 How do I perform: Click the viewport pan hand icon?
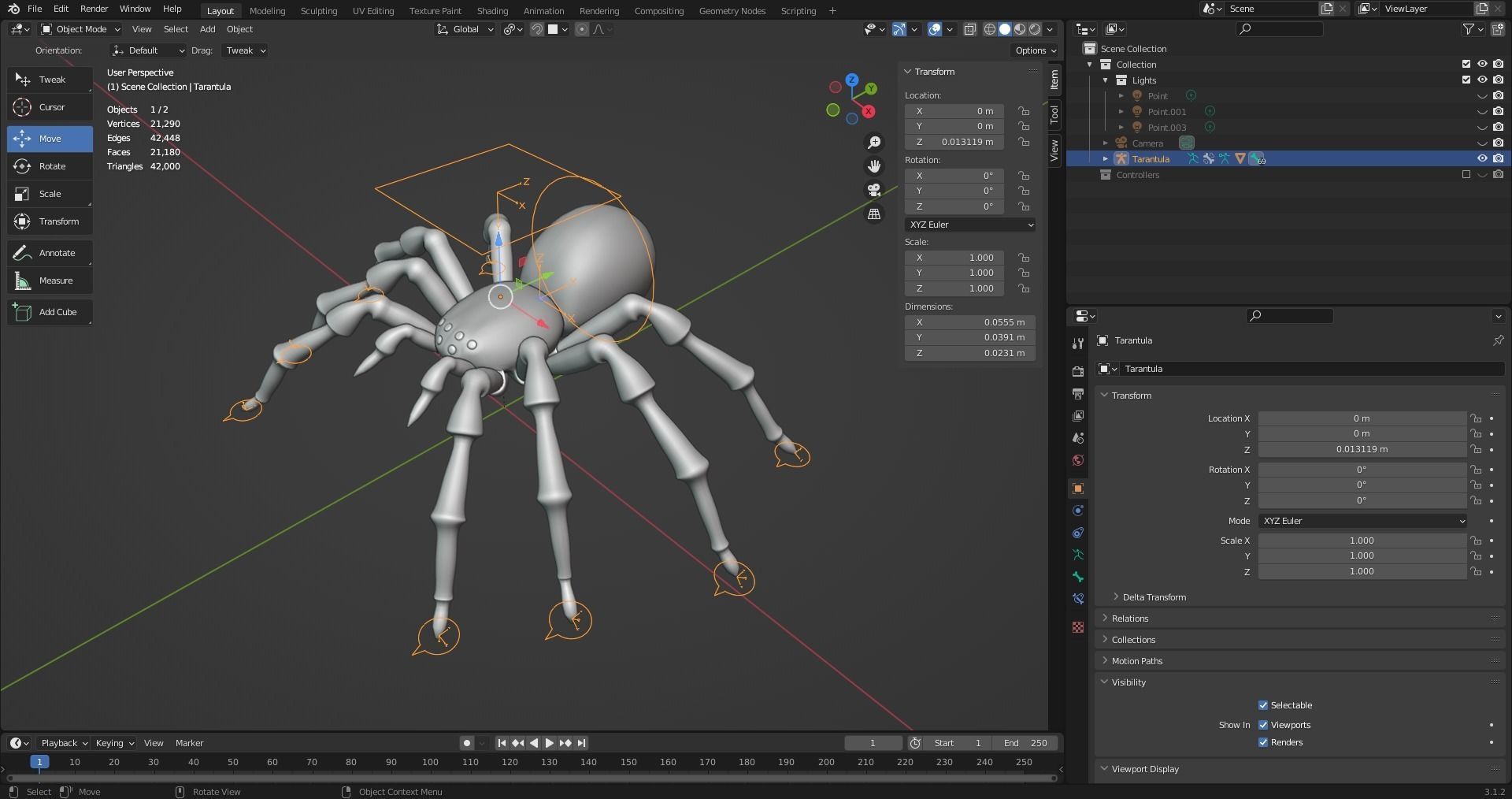click(874, 166)
